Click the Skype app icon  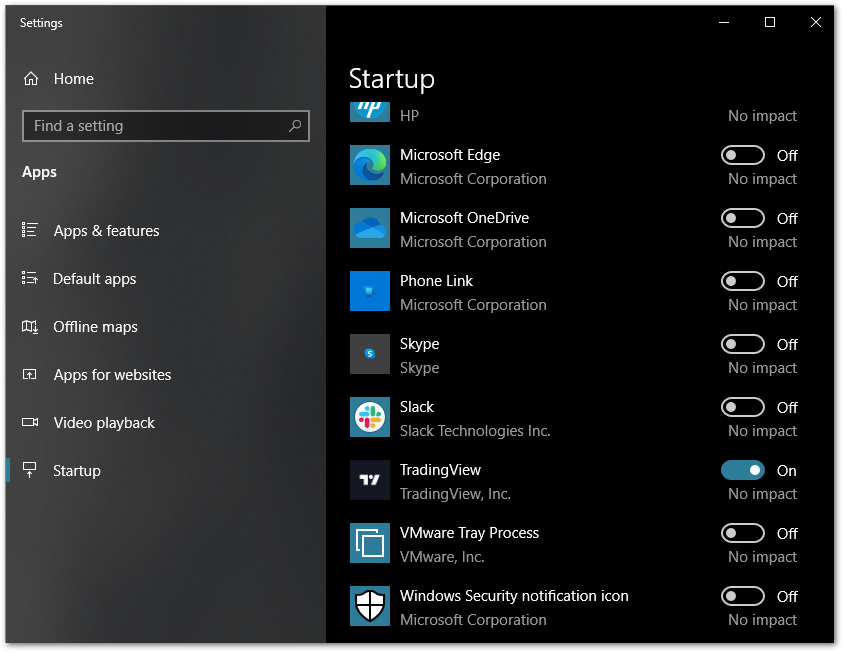point(370,354)
